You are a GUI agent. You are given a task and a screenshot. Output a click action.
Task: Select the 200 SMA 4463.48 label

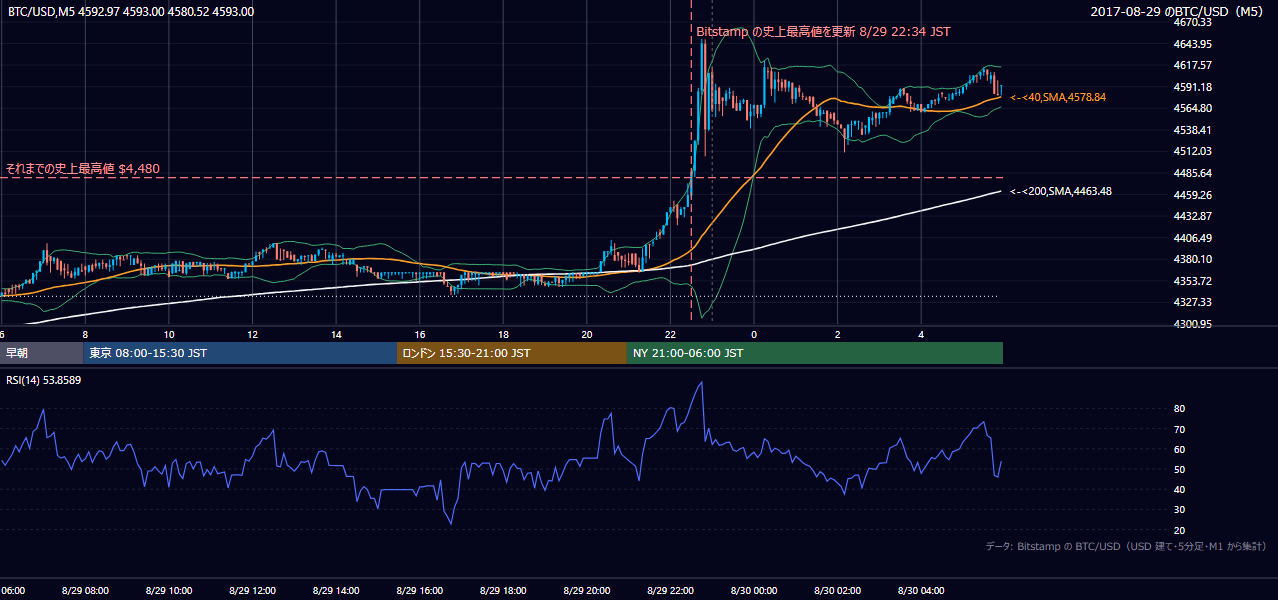tap(1061, 191)
